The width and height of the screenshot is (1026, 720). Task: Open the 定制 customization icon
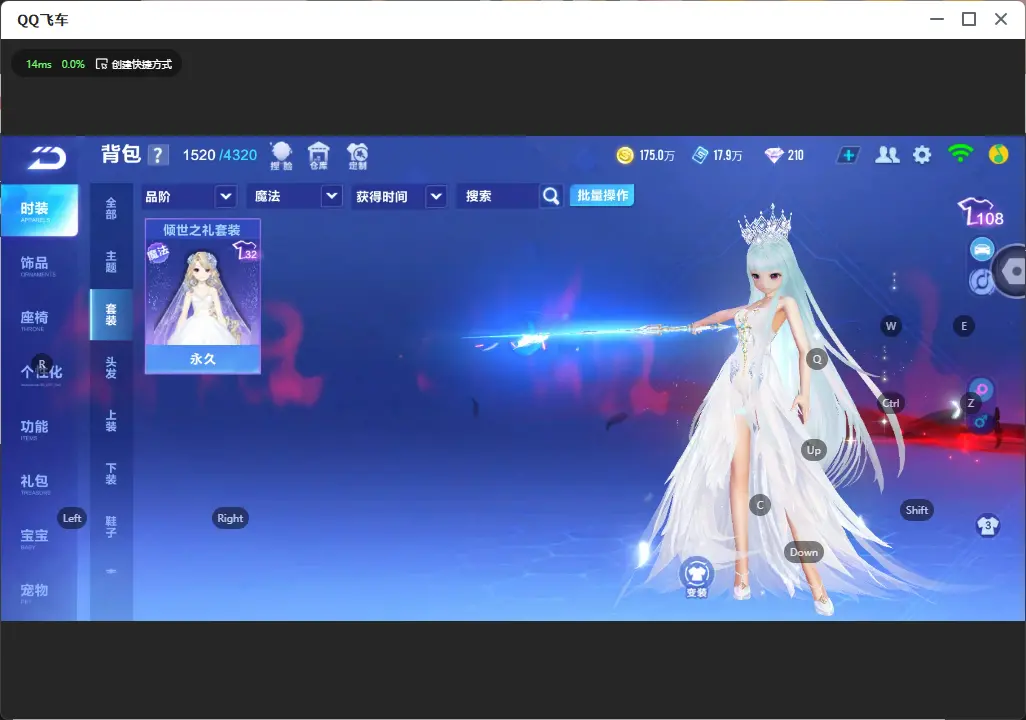(x=357, y=156)
